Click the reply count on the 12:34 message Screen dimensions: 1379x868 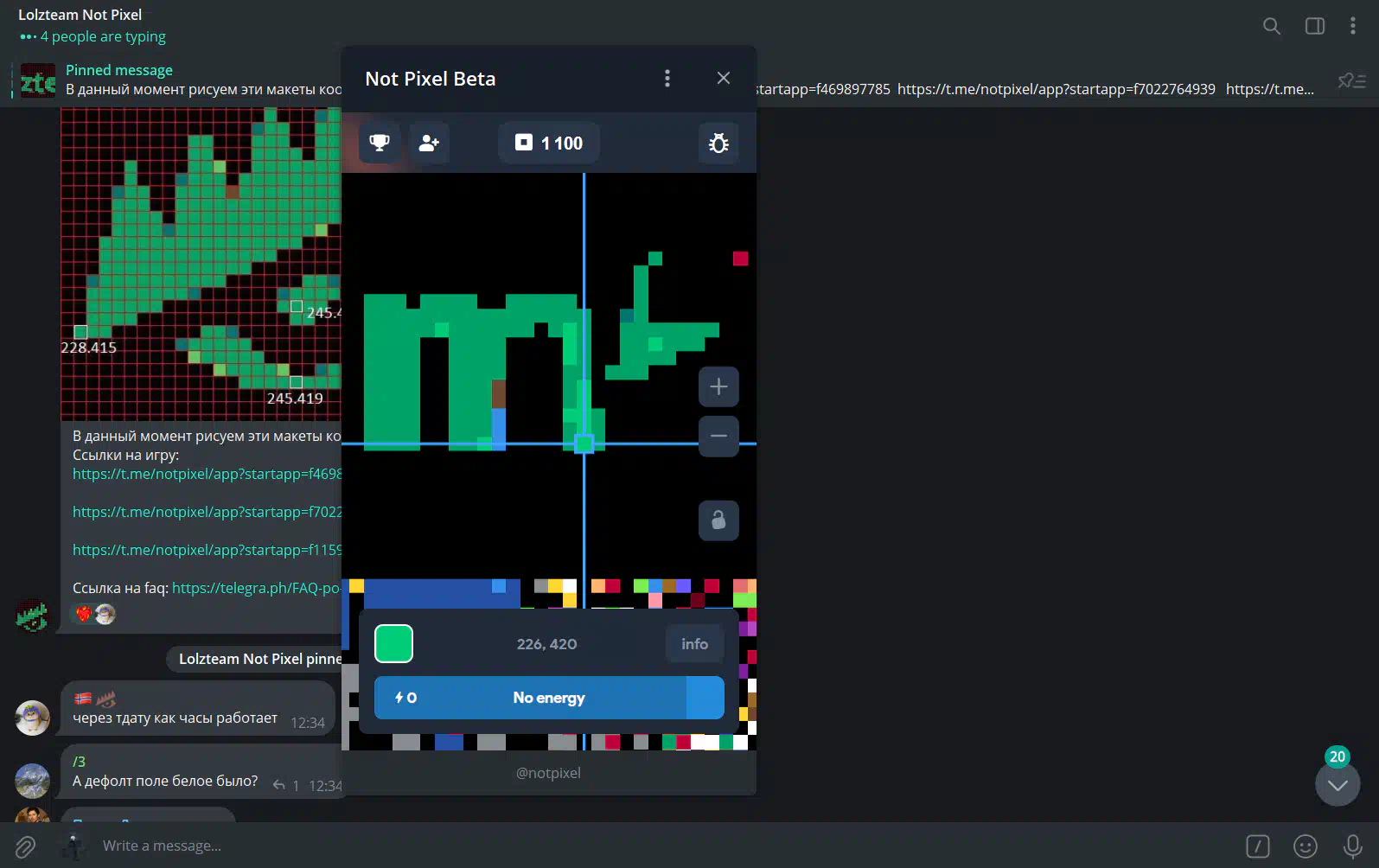pos(286,786)
